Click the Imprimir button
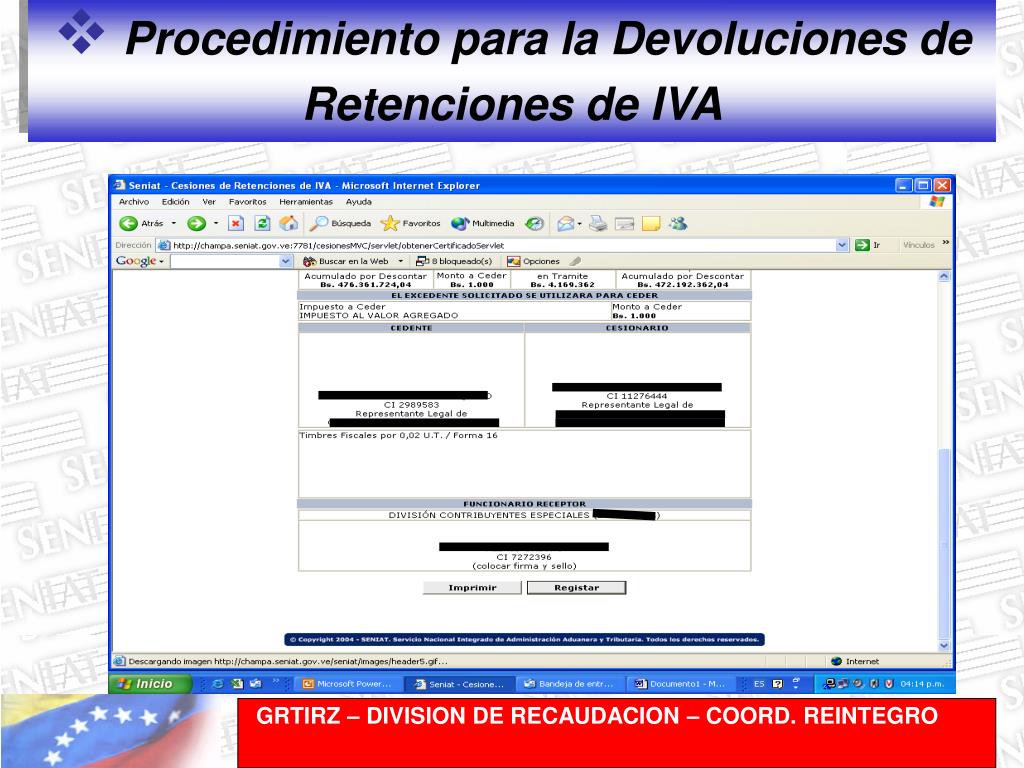1024x768 pixels. pyautogui.click(x=472, y=588)
